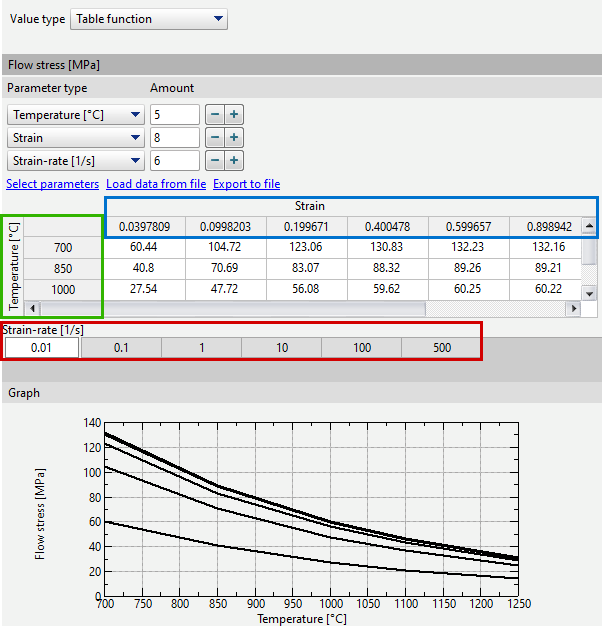Click plus button for Strain-rate amount

[x=233, y=161]
